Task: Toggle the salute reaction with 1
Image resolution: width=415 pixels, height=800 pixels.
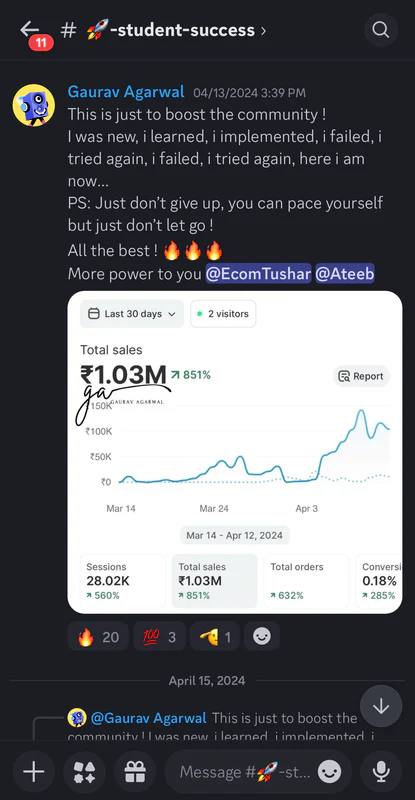Action: pos(215,636)
